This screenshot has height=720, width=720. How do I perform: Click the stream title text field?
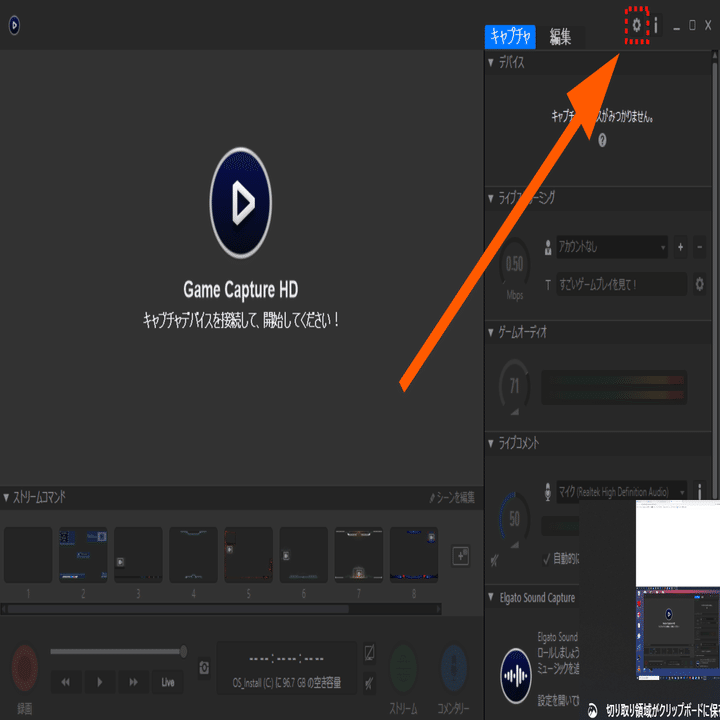(622, 284)
